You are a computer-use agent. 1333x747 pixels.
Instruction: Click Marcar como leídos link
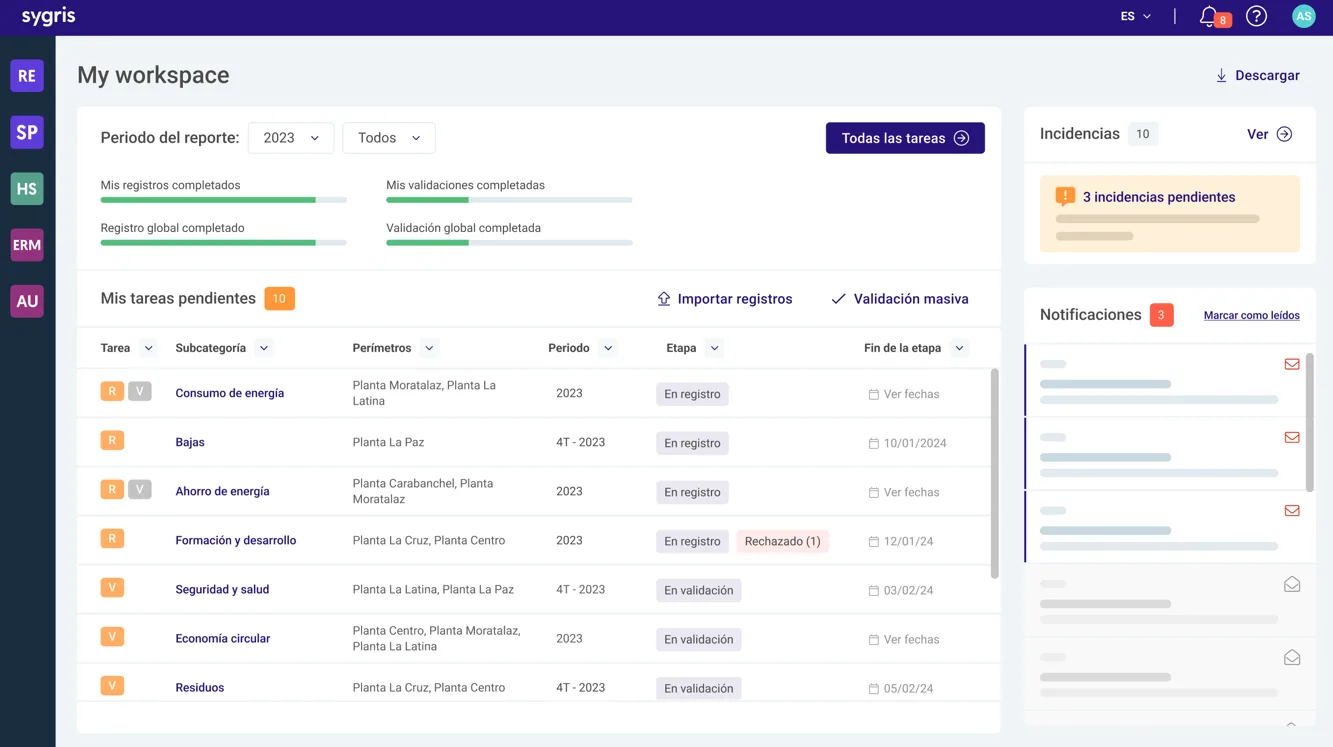[1252, 315]
